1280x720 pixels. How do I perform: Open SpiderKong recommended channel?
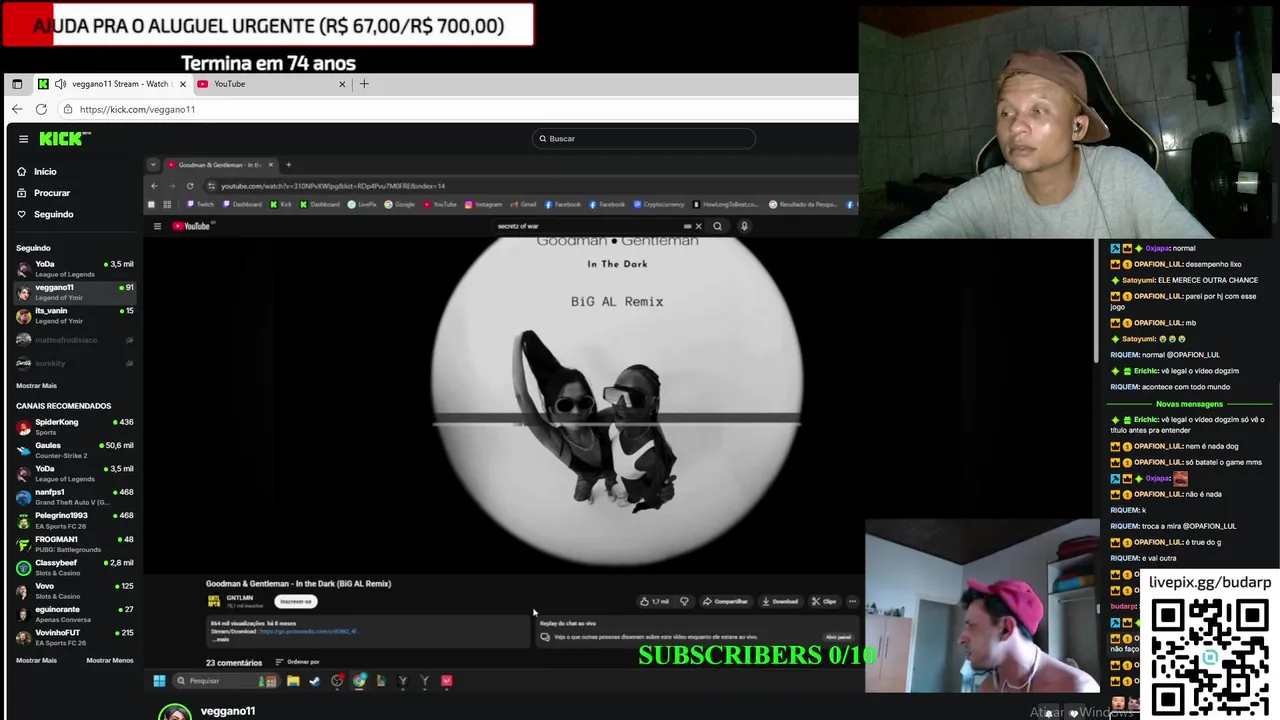pos(75,427)
